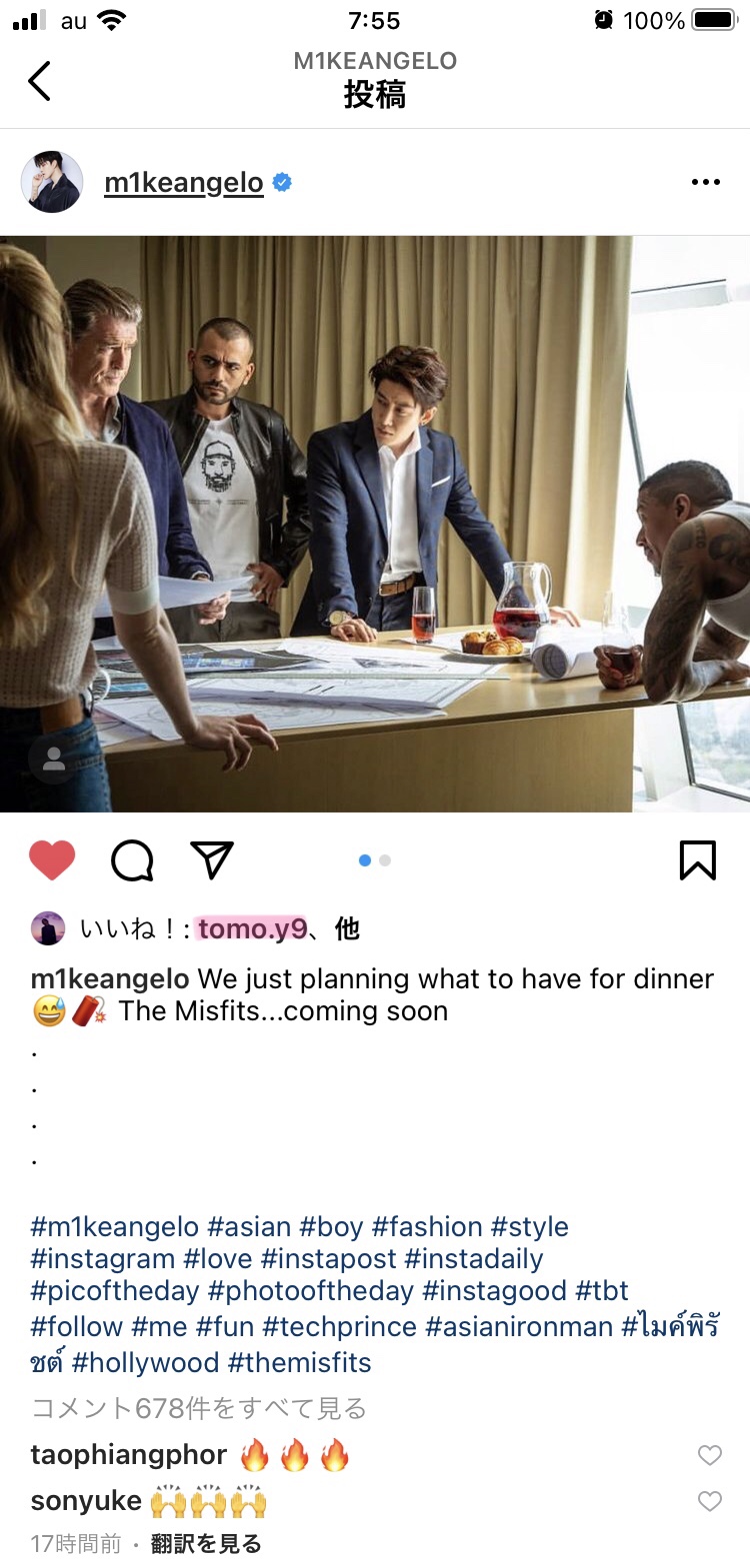Tap the alarm icon in status bar
This screenshot has height=1568, width=750.
point(603,20)
